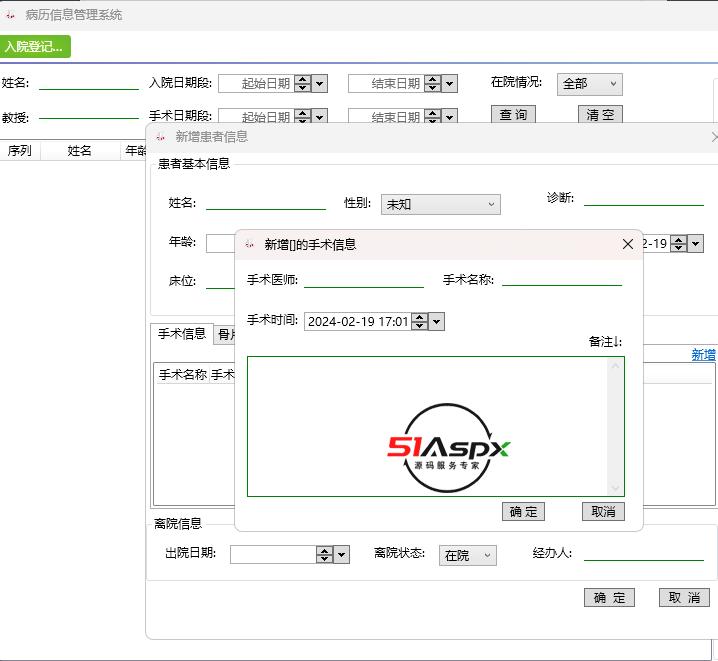Click 取消 in the surgery dialog

click(x=603, y=512)
